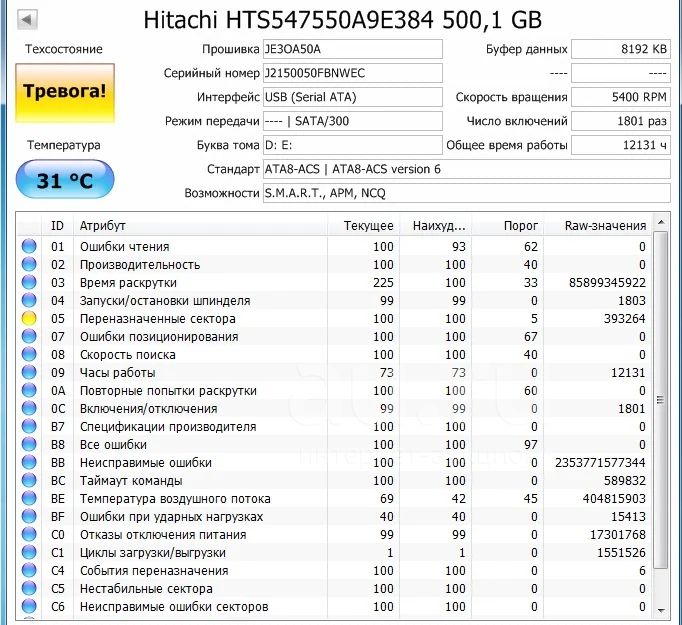This screenshot has width=682, height=625.
Task: Select status icon for Циклы загрузки/выгрузки
Action: point(29,552)
